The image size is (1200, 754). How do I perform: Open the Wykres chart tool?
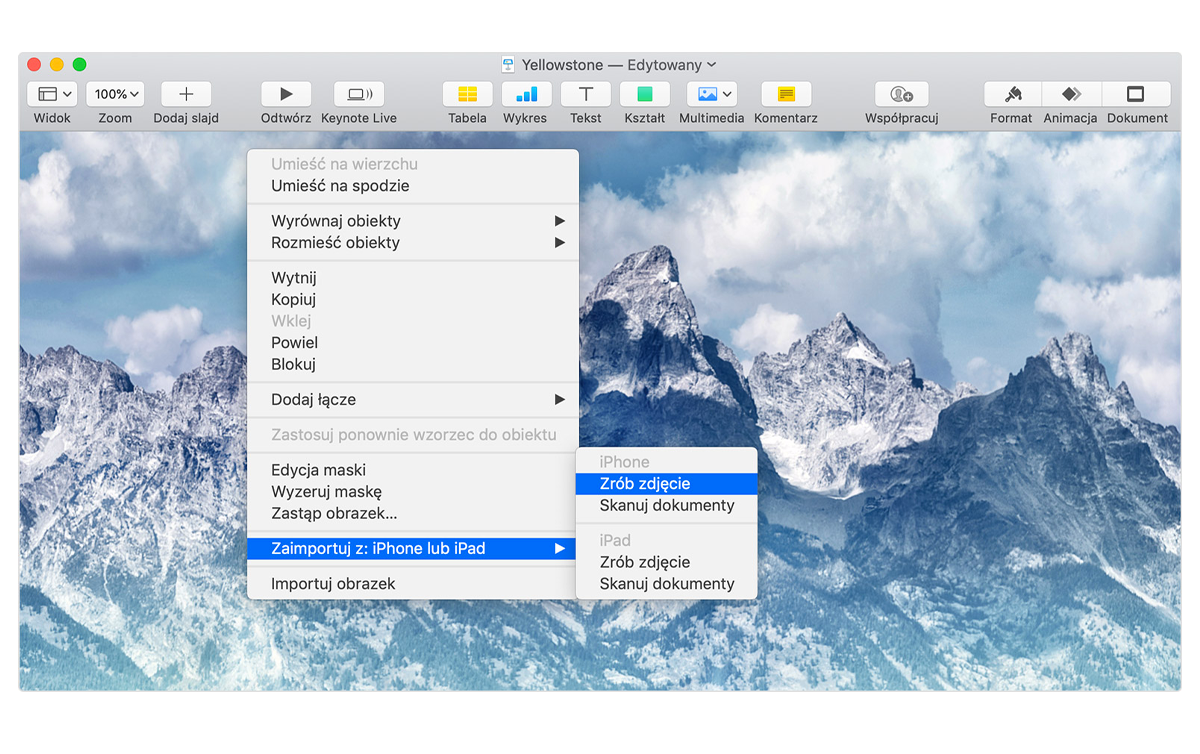(526, 94)
